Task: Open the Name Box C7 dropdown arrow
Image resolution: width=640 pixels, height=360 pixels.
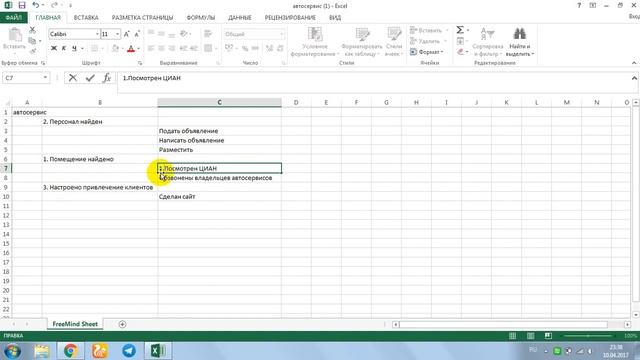Action: 45,78
